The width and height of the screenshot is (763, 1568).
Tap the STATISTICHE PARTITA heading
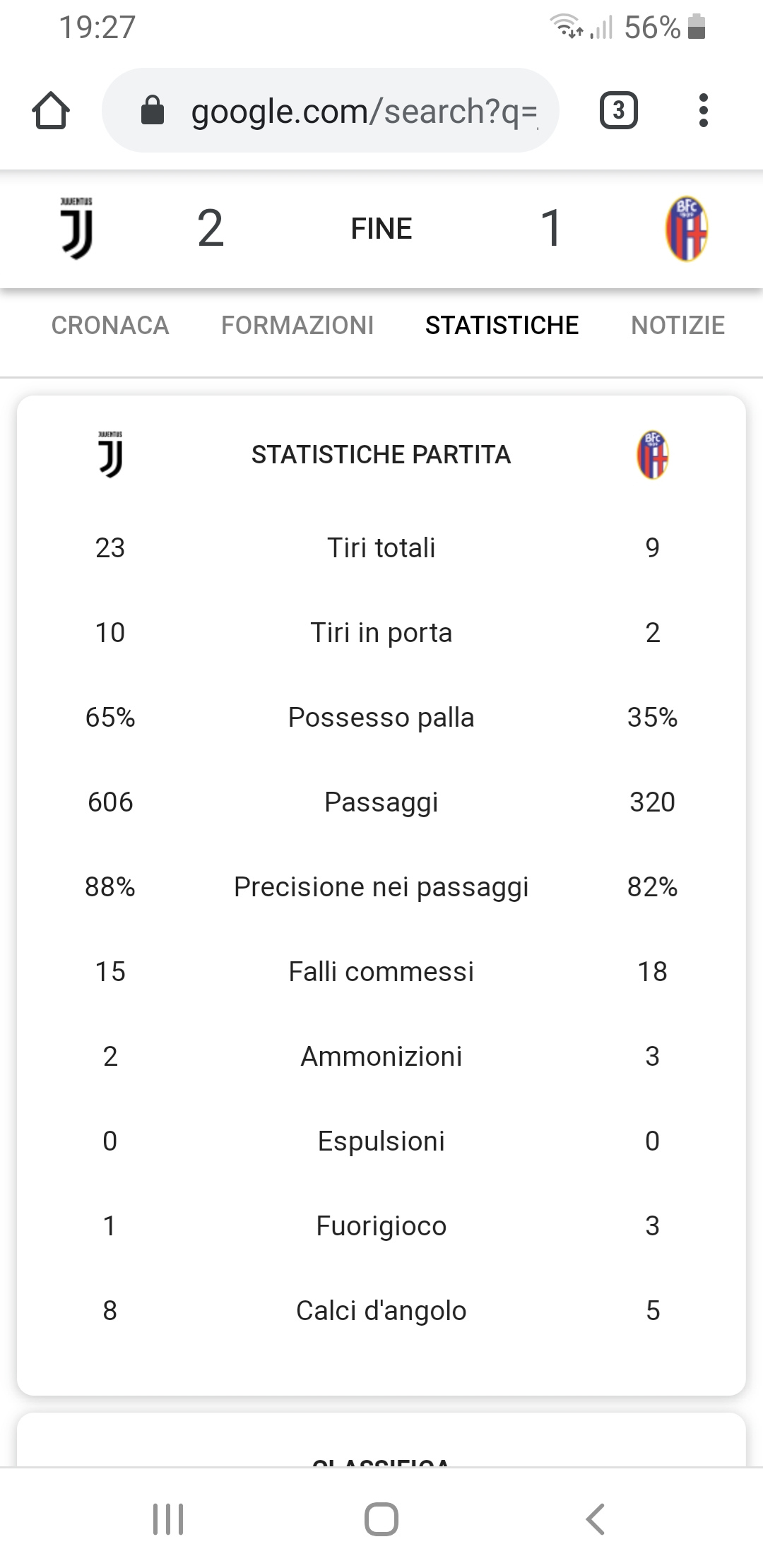(x=381, y=455)
